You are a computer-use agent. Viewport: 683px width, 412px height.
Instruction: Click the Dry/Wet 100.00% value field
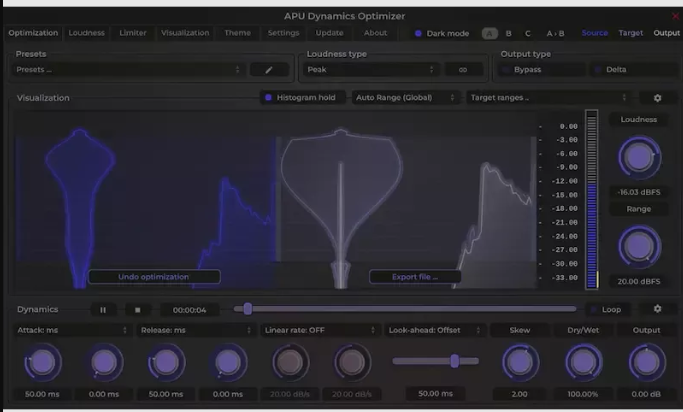tap(583, 394)
